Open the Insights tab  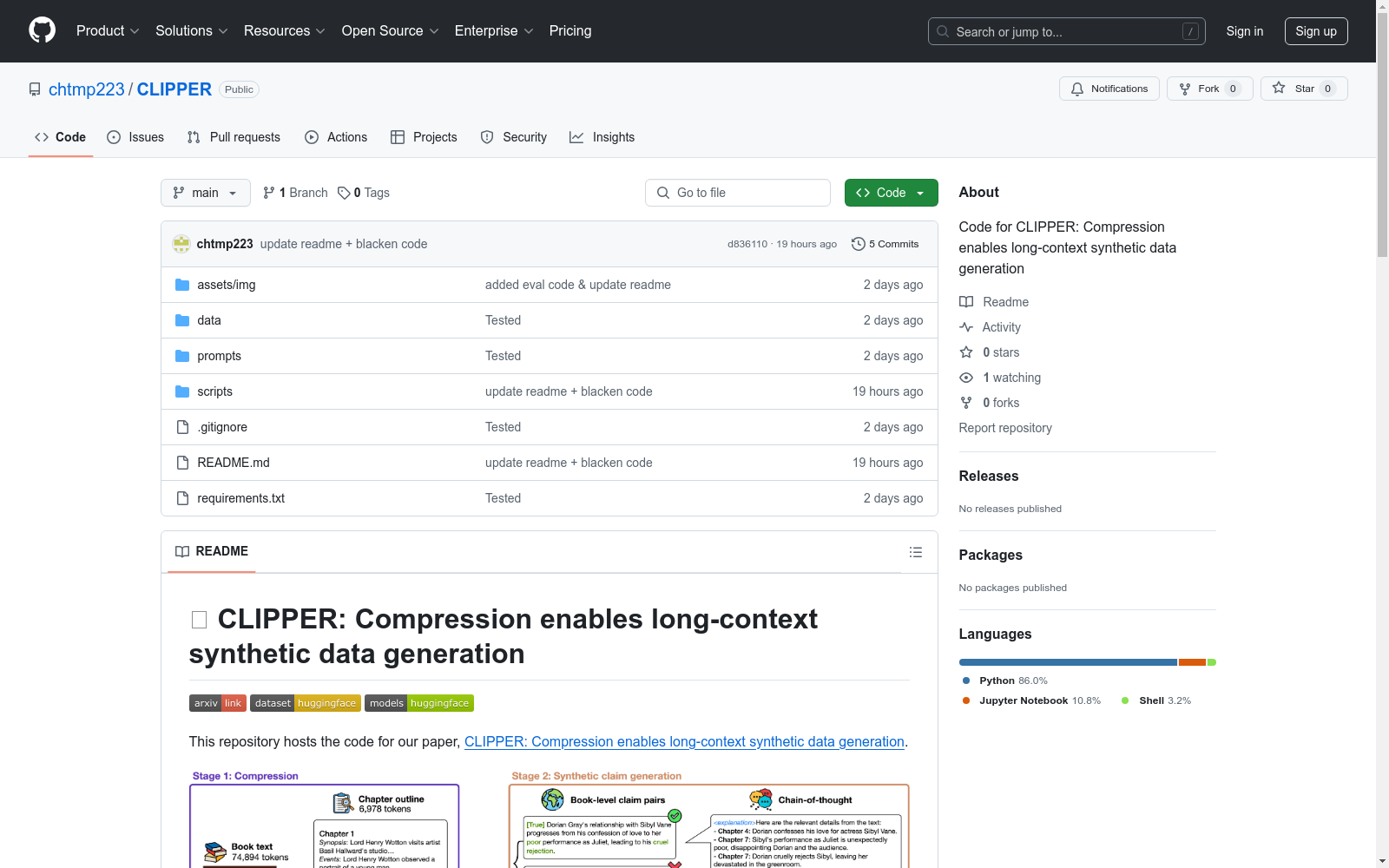602,137
